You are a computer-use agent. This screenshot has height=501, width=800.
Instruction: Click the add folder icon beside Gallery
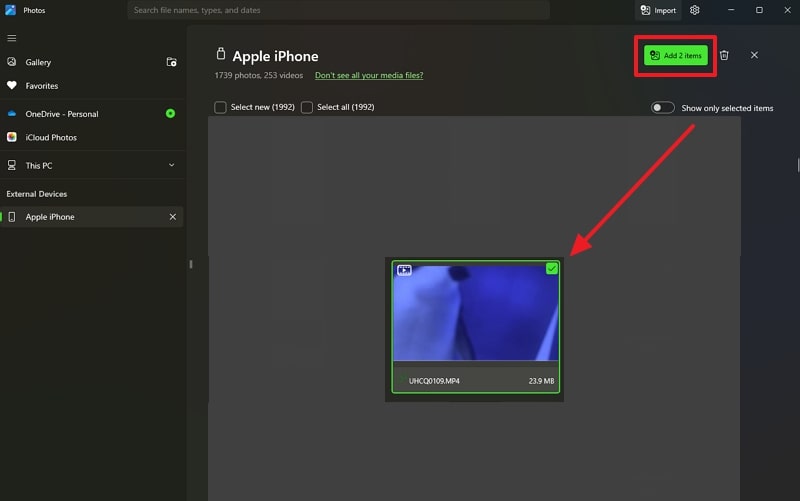pos(171,62)
